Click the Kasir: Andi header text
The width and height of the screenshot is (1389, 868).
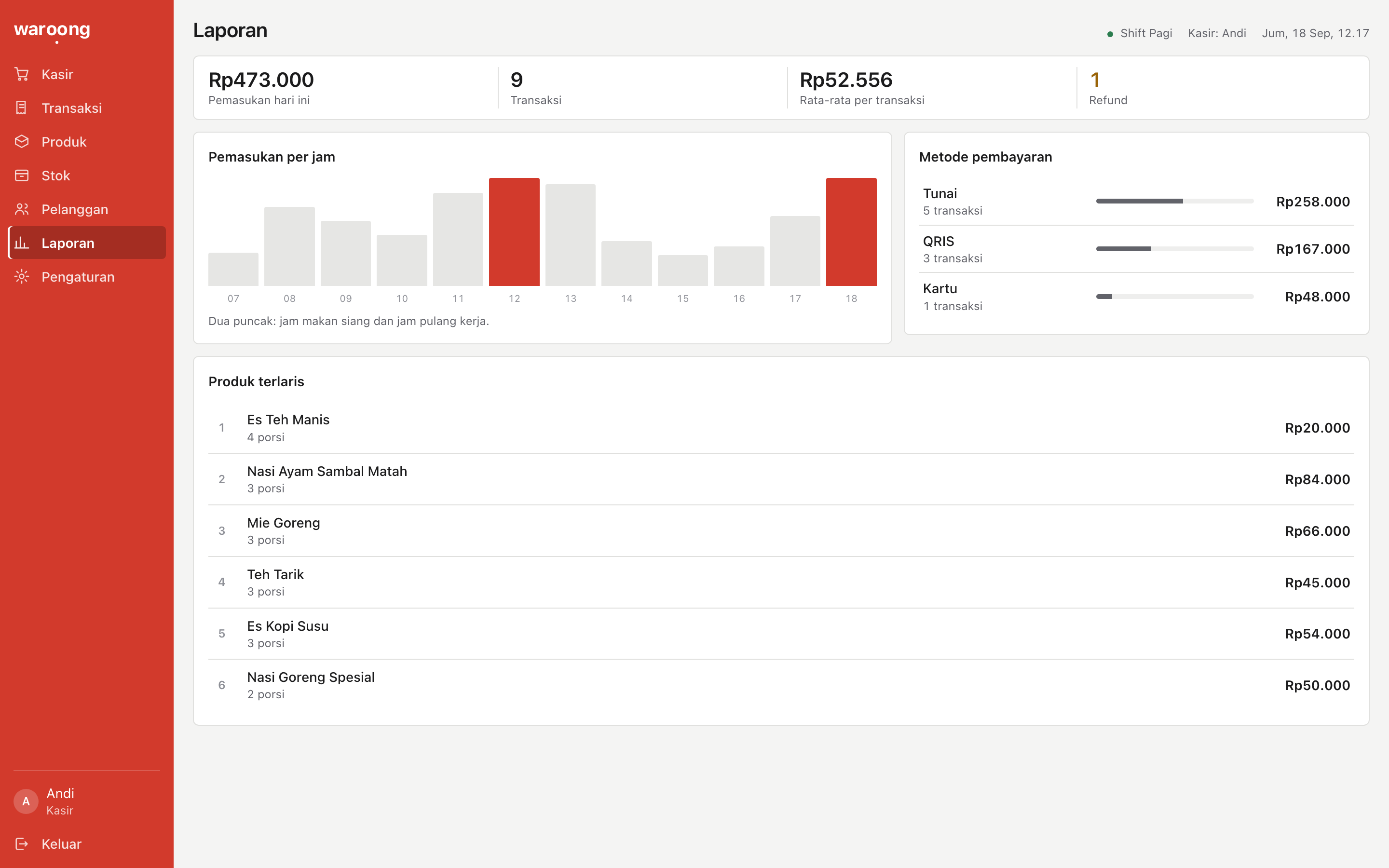pos(1217,33)
